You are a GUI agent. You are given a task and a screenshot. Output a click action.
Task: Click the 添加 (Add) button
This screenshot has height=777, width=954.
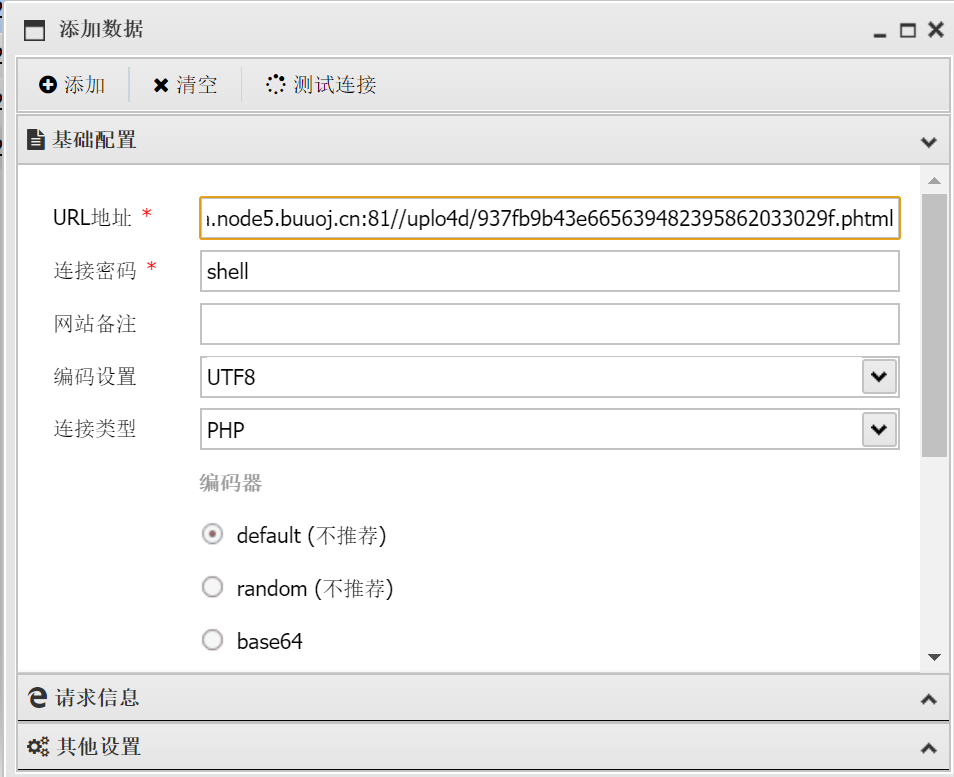[x=72, y=85]
